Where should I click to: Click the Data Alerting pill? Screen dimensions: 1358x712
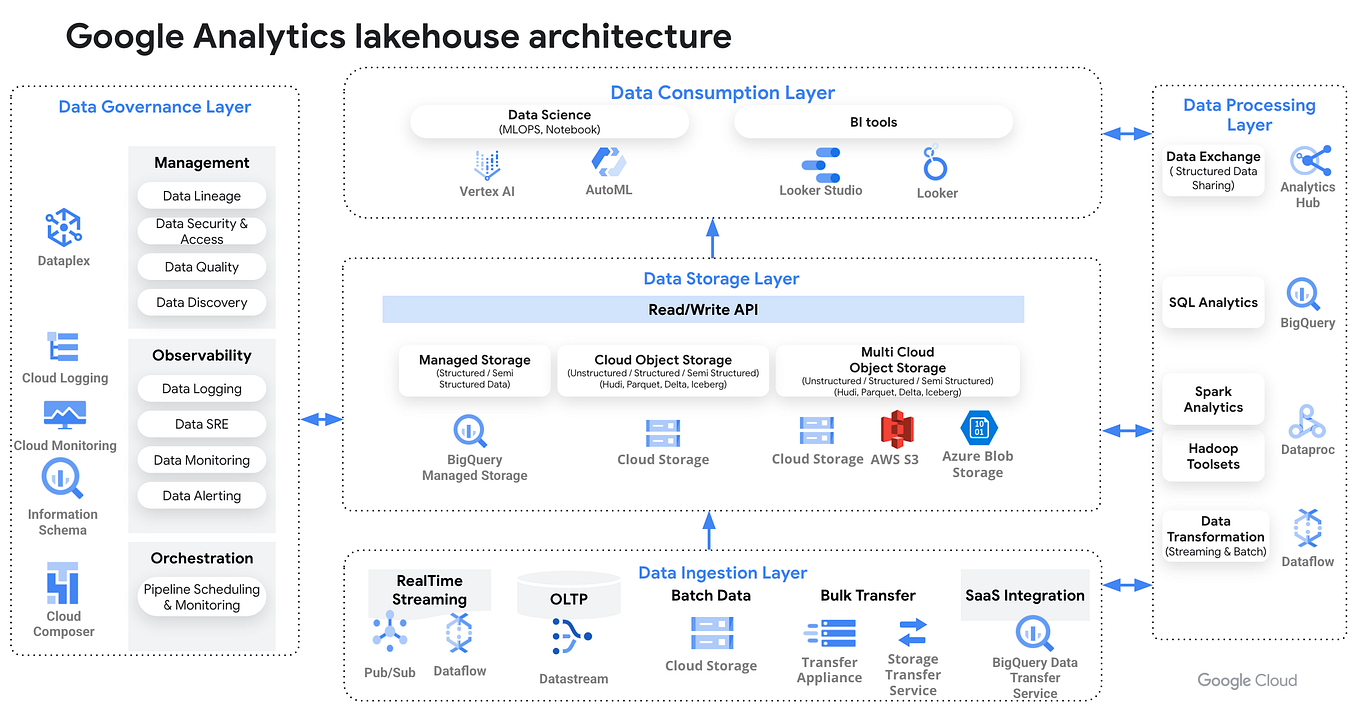click(x=201, y=495)
